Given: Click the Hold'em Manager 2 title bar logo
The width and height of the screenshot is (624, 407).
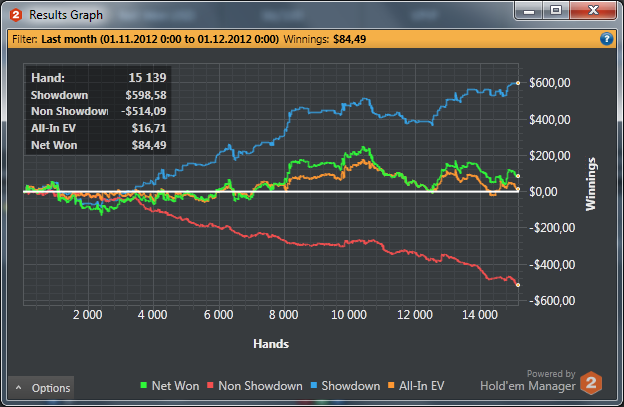Looking at the screenshot, I should [16, 15].
